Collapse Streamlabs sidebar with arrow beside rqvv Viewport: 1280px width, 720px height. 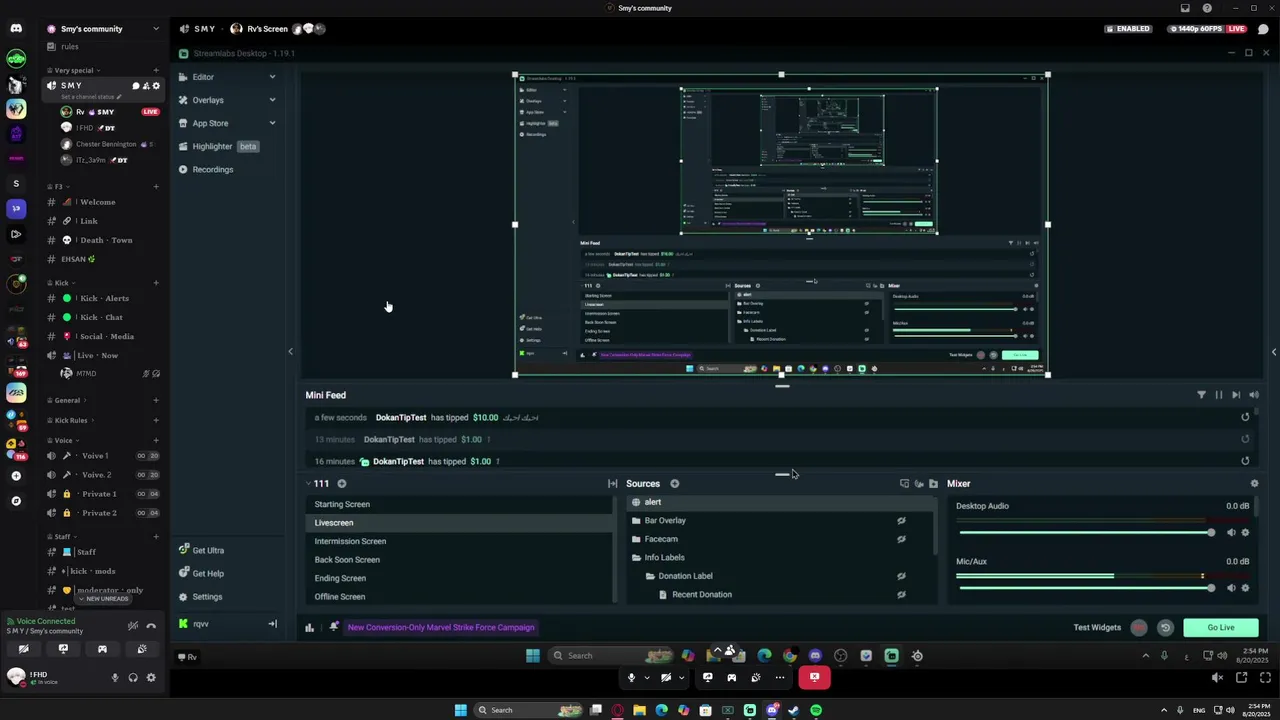click(272, 624)
